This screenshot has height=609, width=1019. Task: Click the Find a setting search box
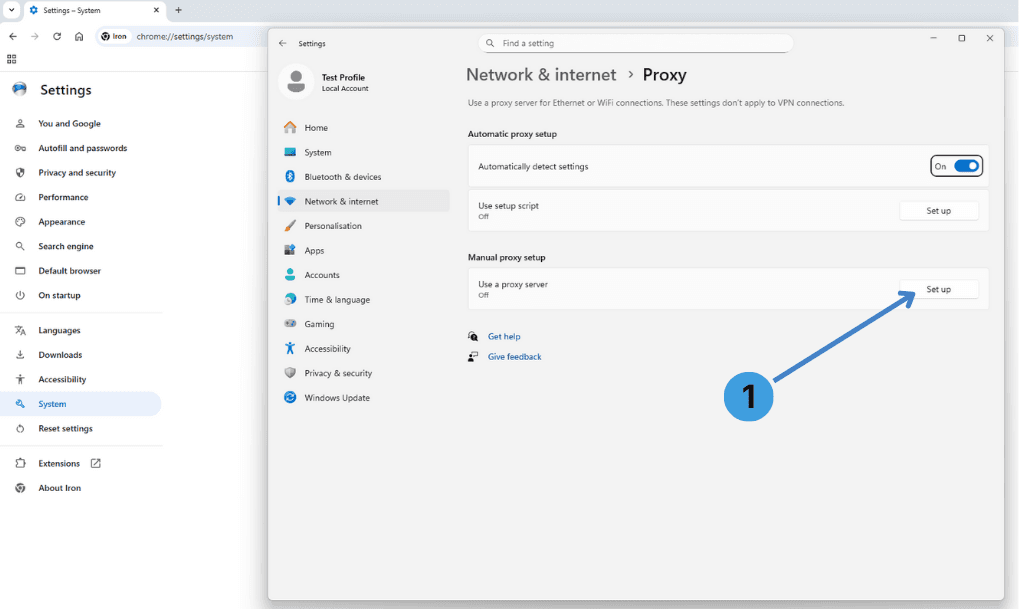[x=636, y=44]
